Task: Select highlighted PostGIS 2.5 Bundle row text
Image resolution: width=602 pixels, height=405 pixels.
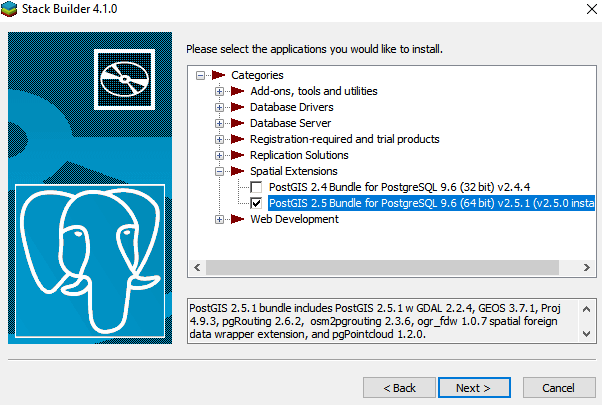Action: pyautogui.click(x=432, y=203)
